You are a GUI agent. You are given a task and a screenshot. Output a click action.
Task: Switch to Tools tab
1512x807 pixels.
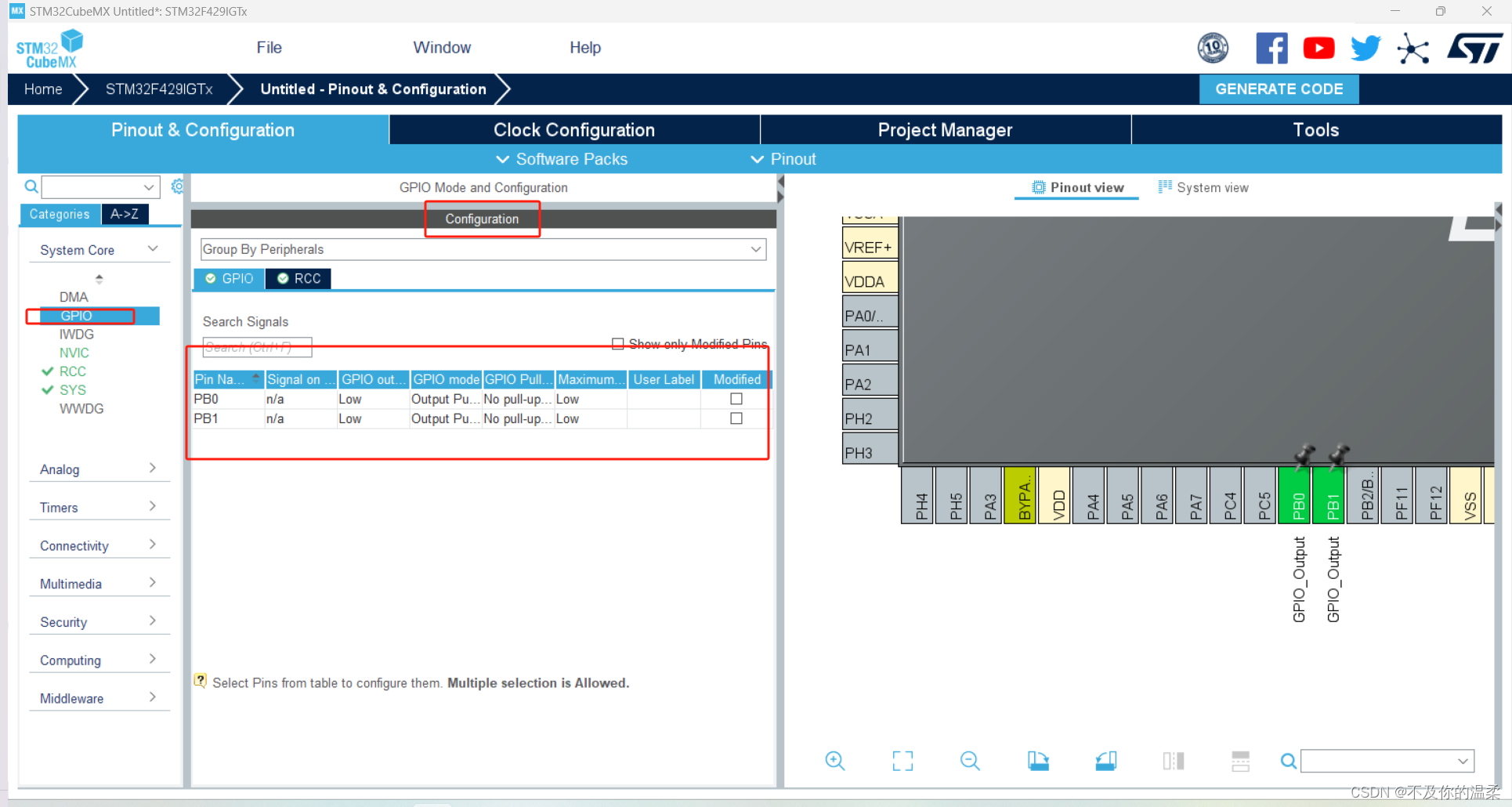coord(1316,130)
